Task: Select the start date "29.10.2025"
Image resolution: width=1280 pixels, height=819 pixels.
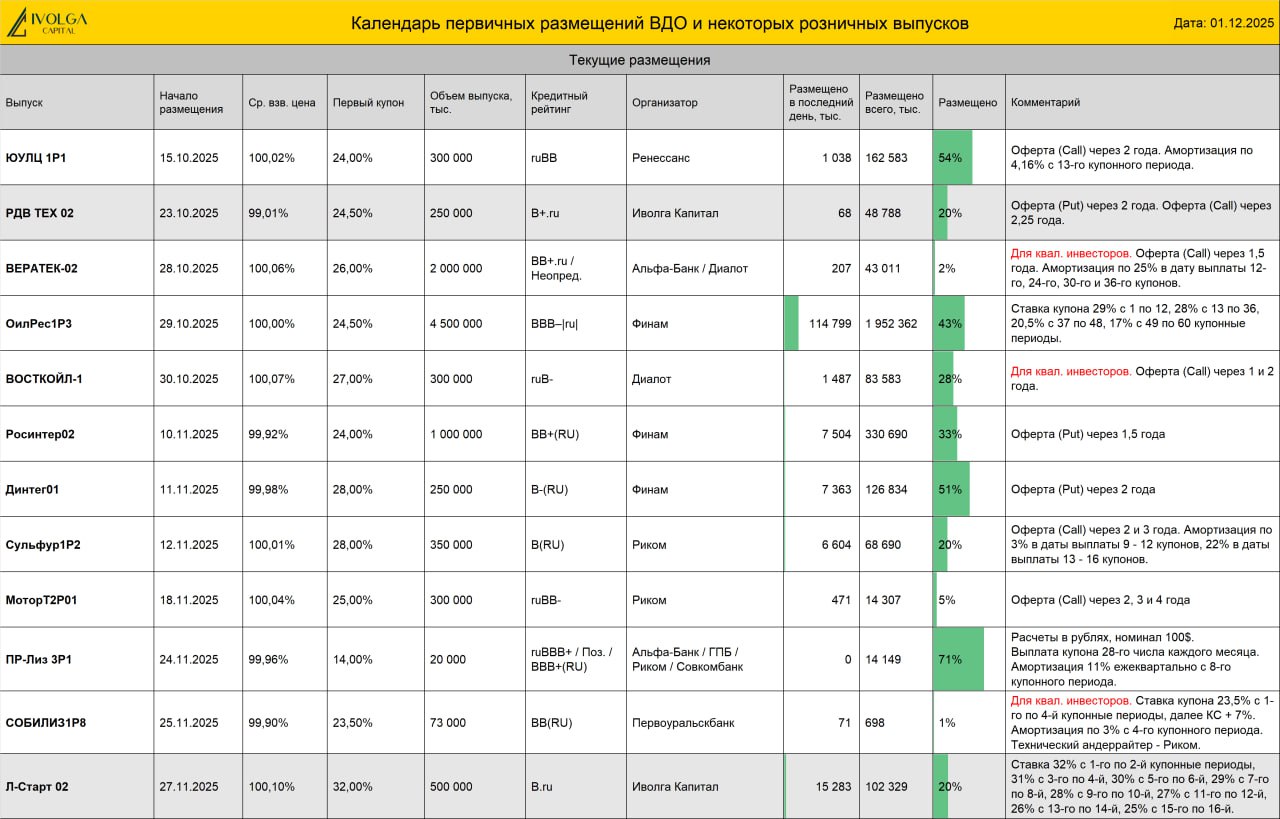Action: (x=188, y=324)
